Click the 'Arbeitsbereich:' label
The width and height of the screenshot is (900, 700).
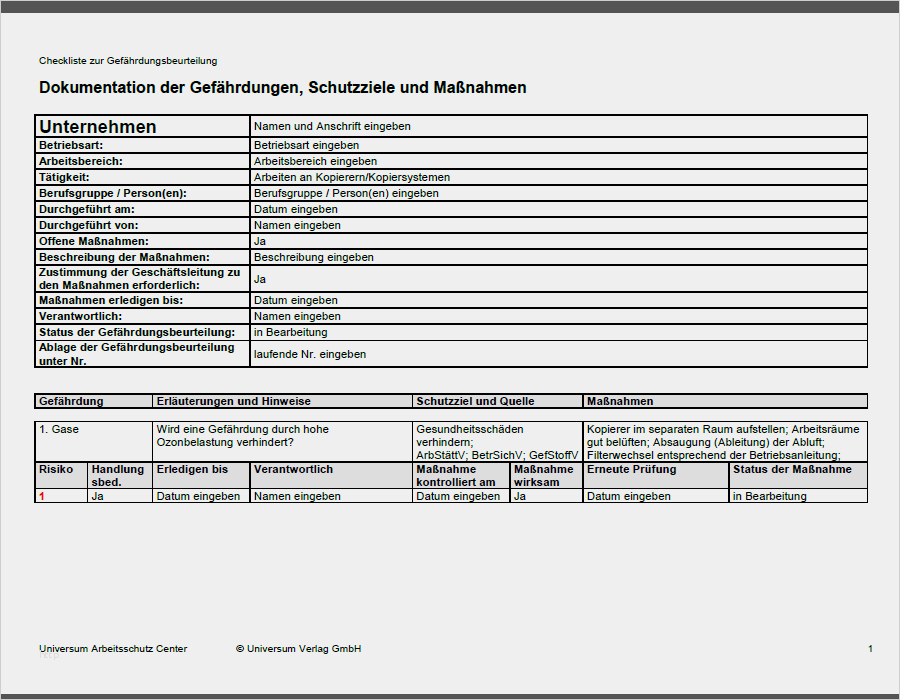coord(81,161)
